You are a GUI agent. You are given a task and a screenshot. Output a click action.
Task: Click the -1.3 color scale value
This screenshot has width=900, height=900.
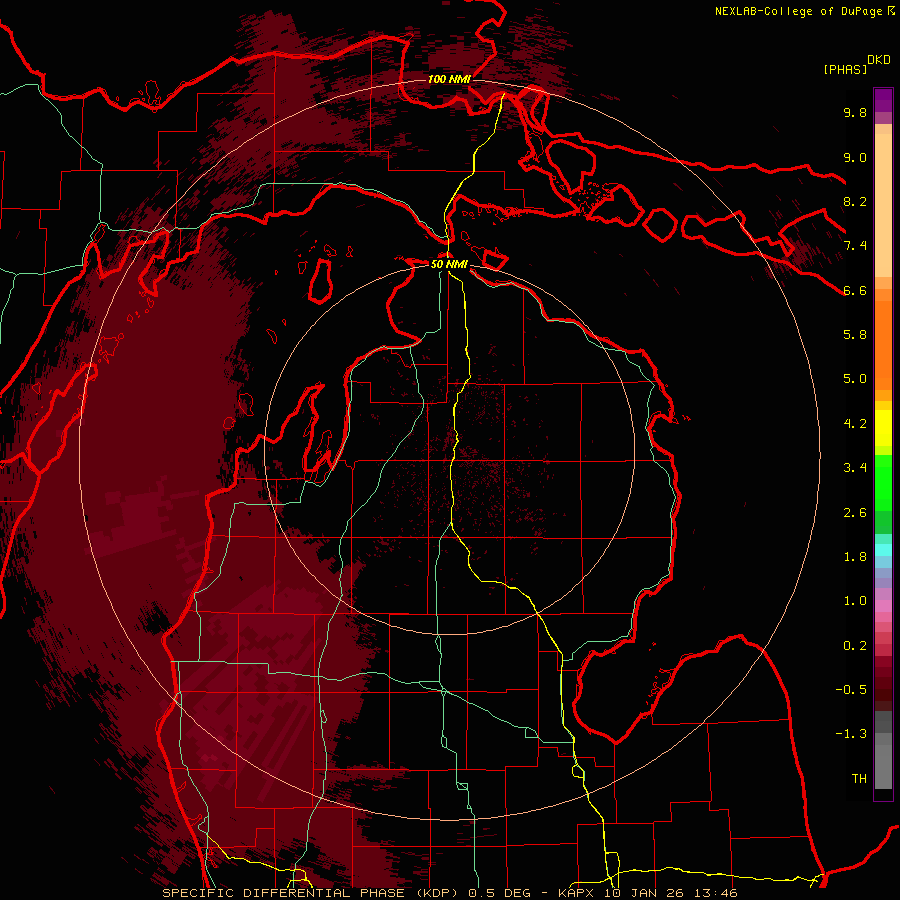point(851,734)
